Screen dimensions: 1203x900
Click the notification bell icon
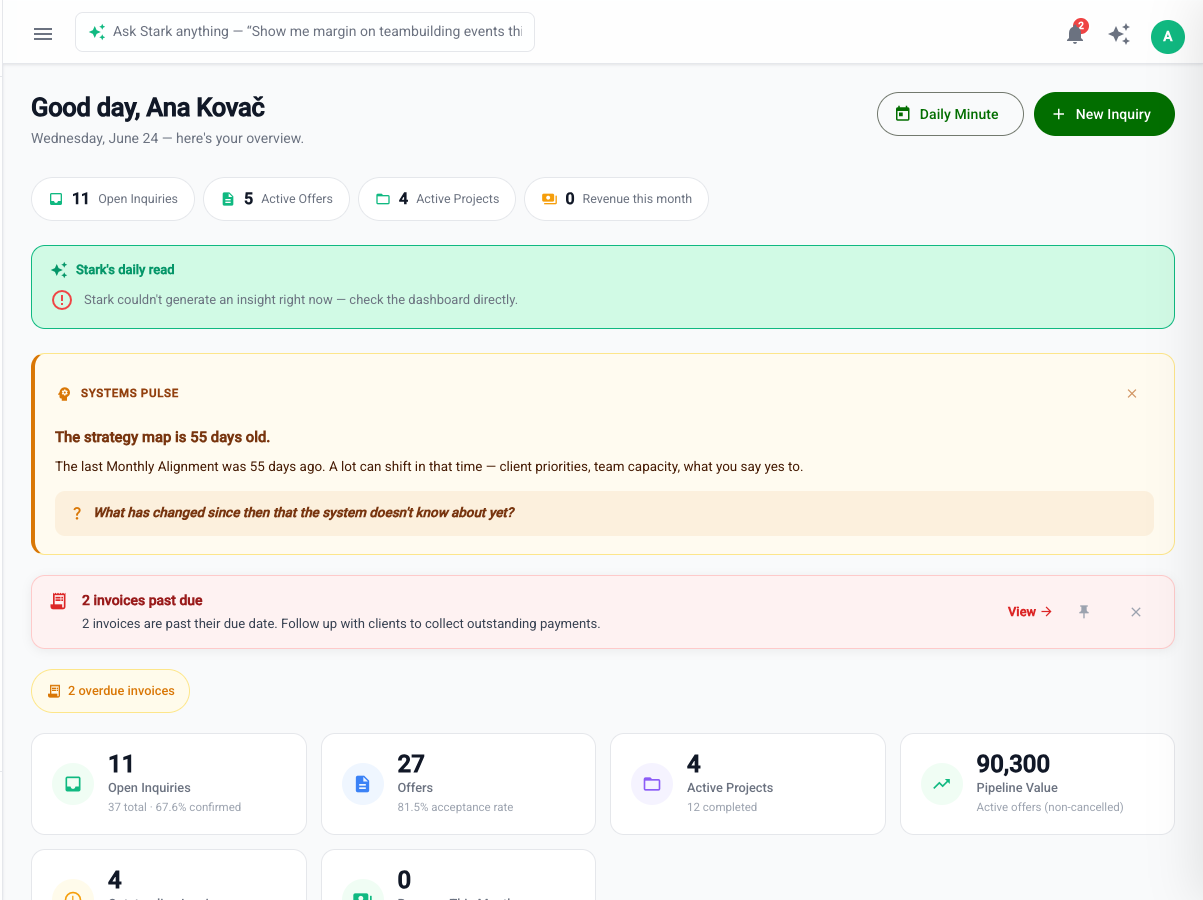pyautogui.click(x=1075, y=35)
